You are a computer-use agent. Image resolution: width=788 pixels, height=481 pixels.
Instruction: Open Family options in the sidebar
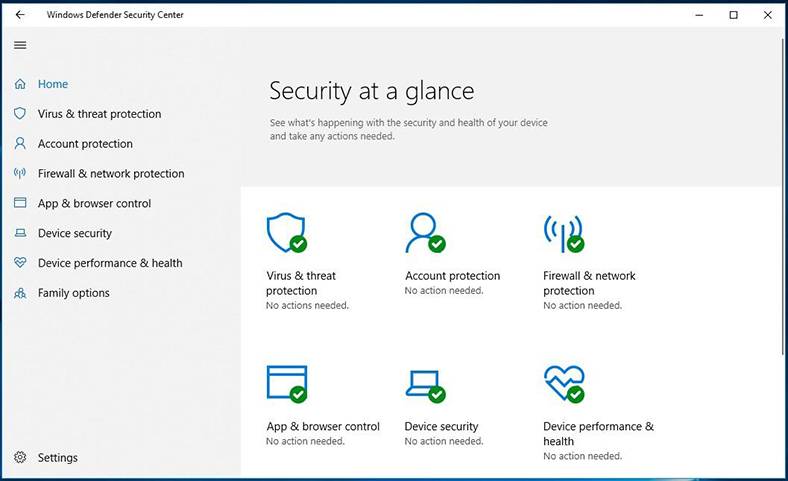click(73, 293)
